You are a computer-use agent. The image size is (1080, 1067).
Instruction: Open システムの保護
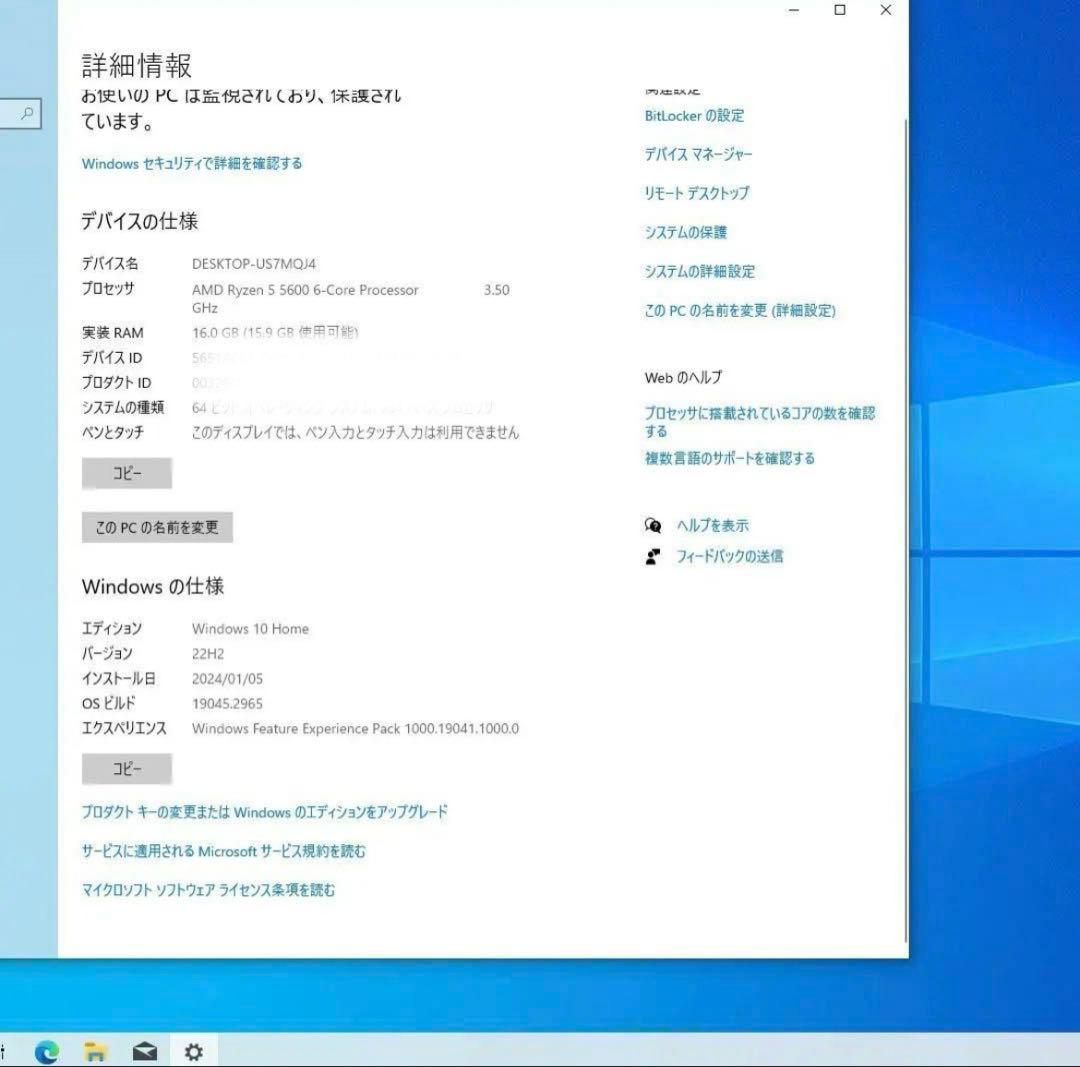tap(685, 232)
